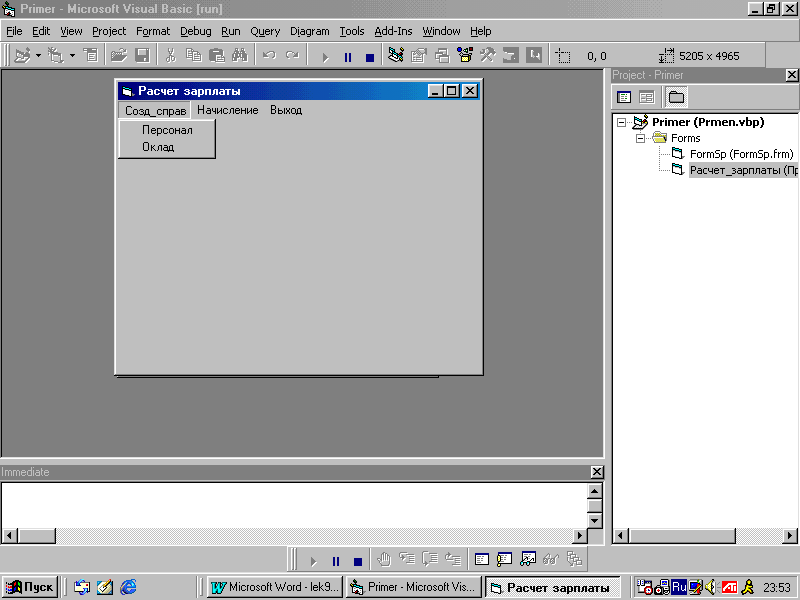Open the Add Project dropdown arrow
This screenshot has width=800, height=600.
click(38, 55)
